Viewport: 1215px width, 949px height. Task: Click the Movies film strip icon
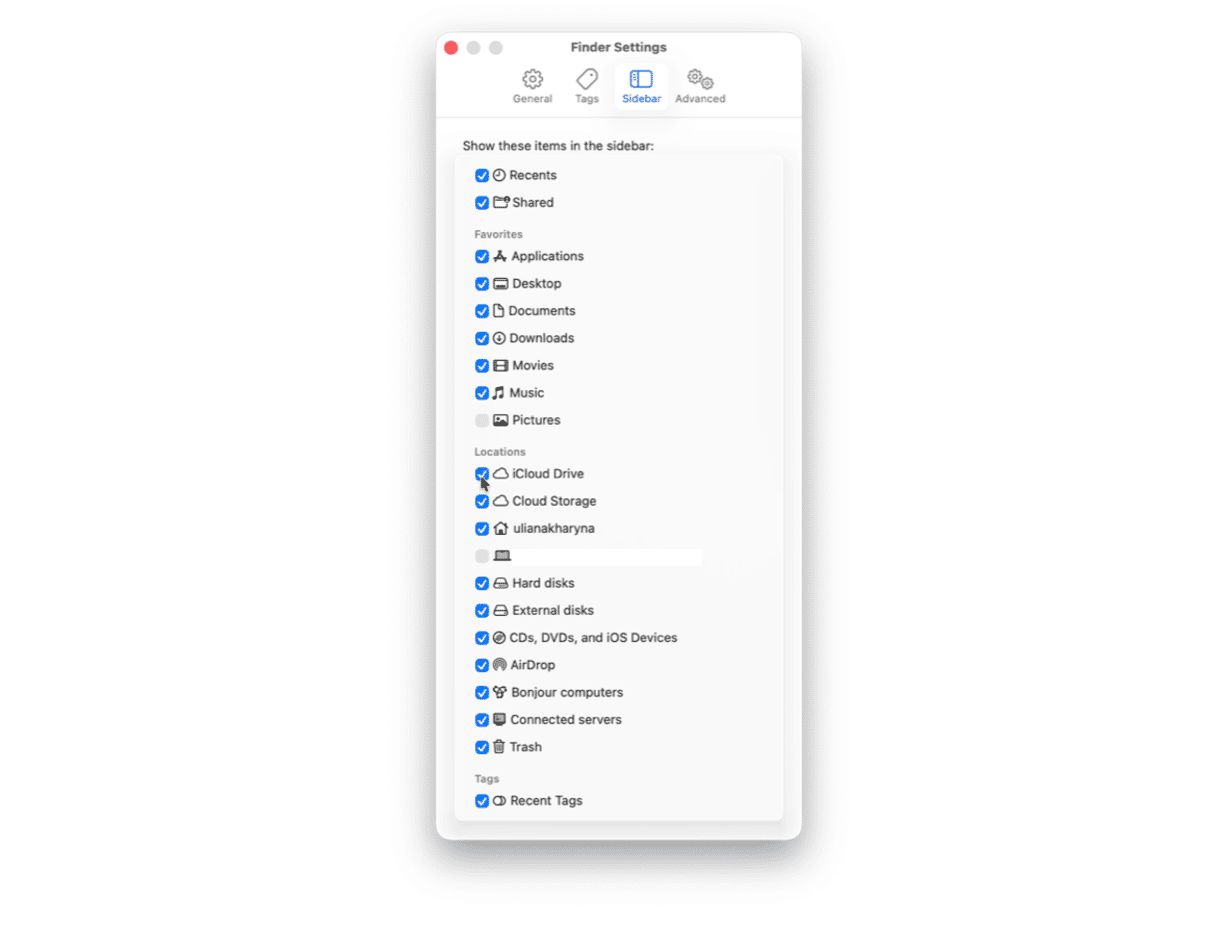click(x=501, y=366)
